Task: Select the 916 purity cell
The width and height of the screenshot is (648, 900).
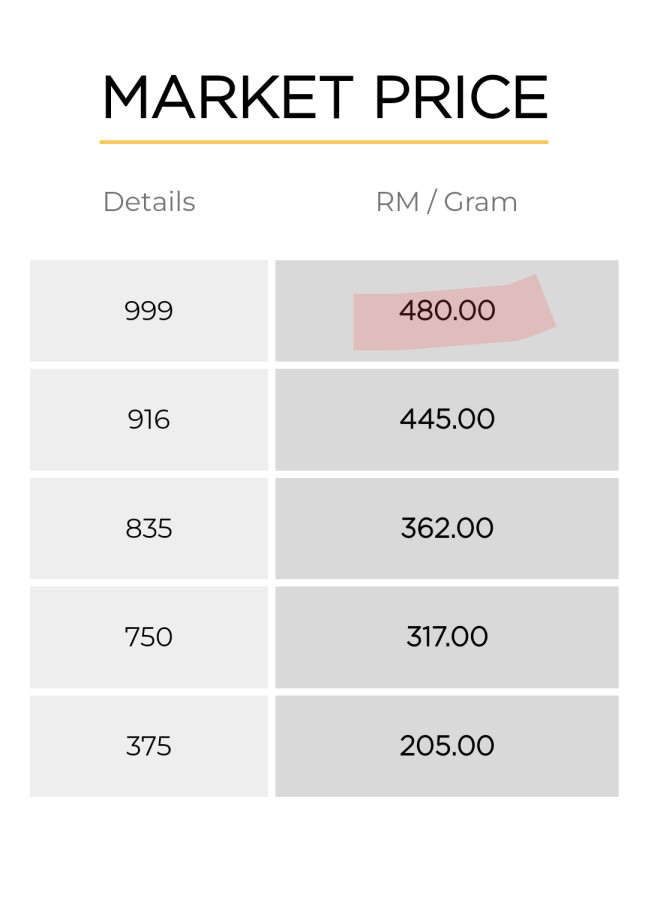Action: click(149, 420)
